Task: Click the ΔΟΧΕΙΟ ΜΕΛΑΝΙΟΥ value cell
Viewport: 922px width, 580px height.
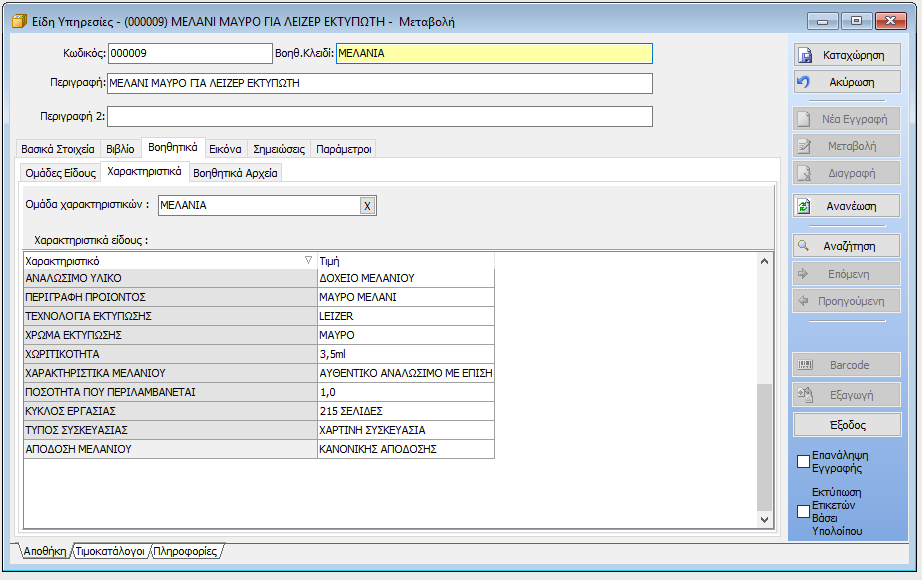Action: point(406,278)
